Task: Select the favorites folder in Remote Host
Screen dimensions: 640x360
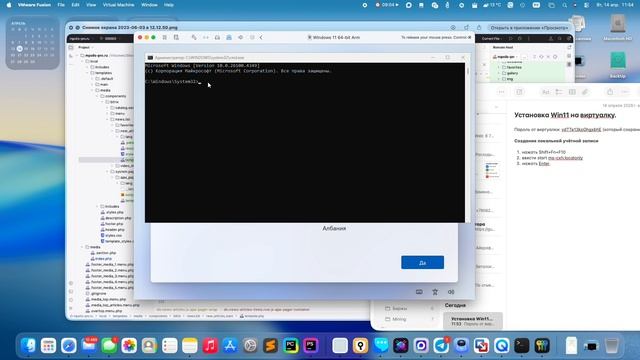Action: pos(513,67)
